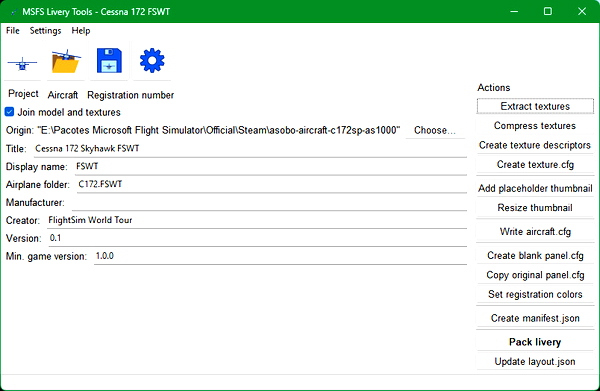The width and height of the screenshot is (600, 391).
Task: Focus the empty Manufacturer field
Action: click(269, 202)
